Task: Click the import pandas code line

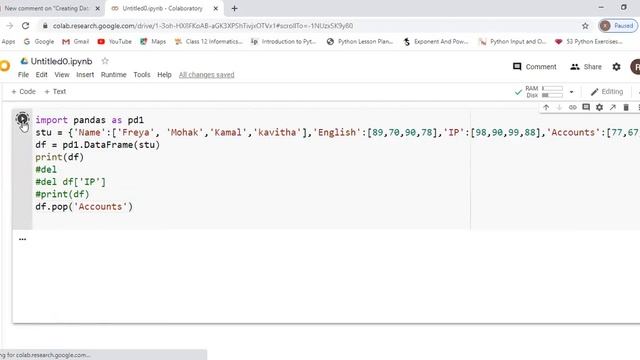Action: 89,120
